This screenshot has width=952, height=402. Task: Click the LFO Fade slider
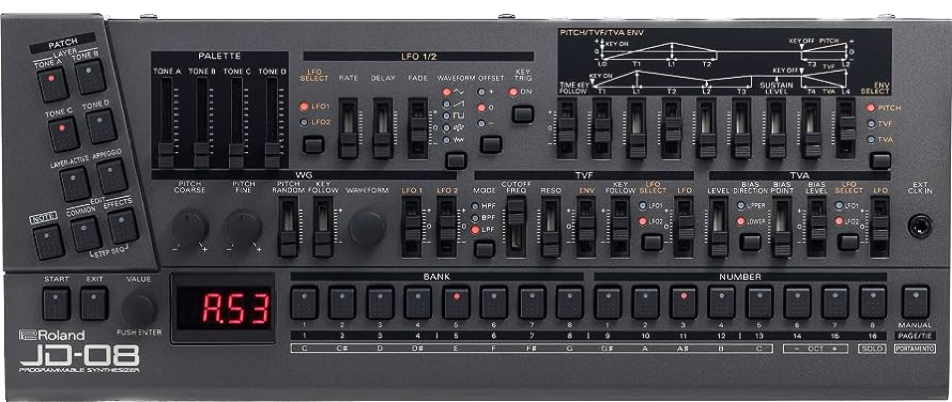pyautogui.click(x=418, y=129)
